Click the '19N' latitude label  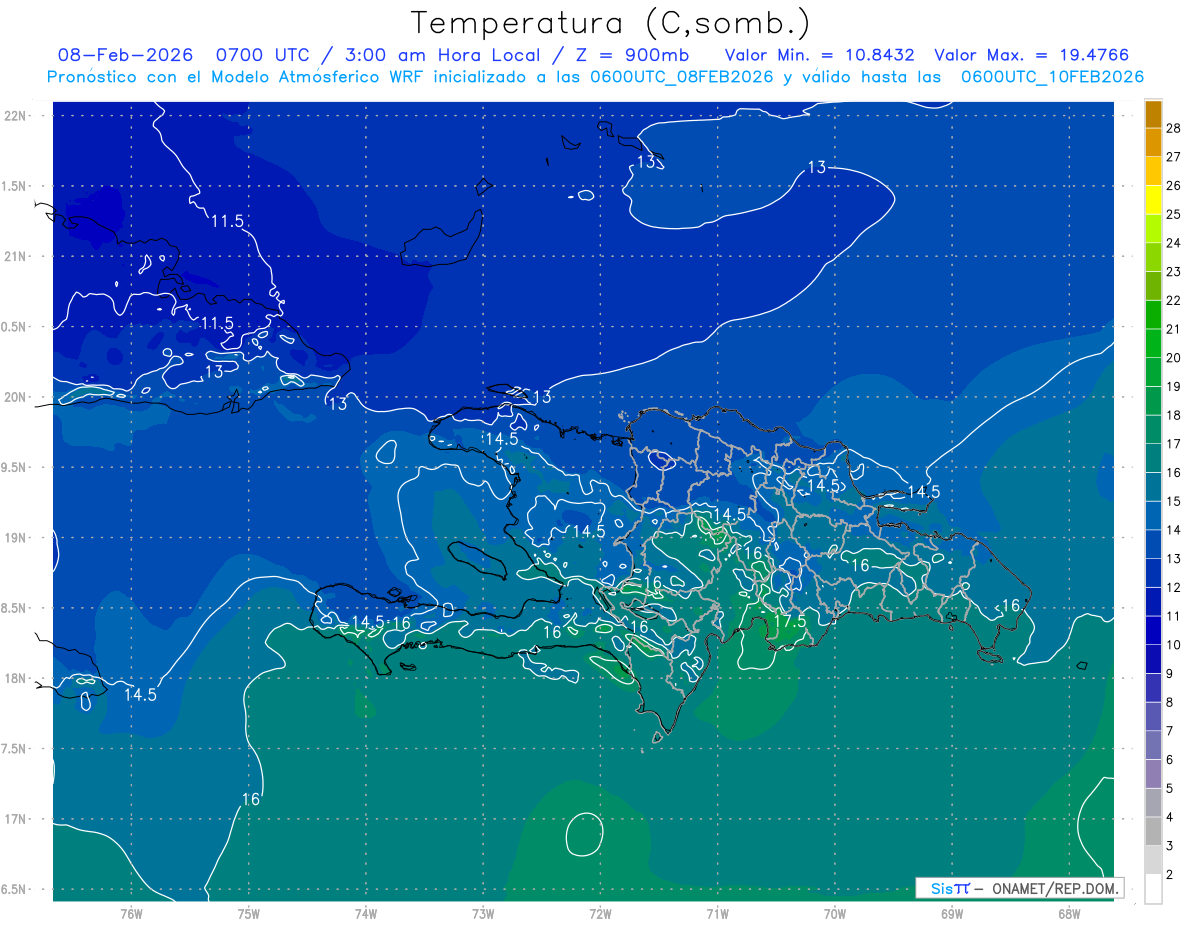(17, 538)
